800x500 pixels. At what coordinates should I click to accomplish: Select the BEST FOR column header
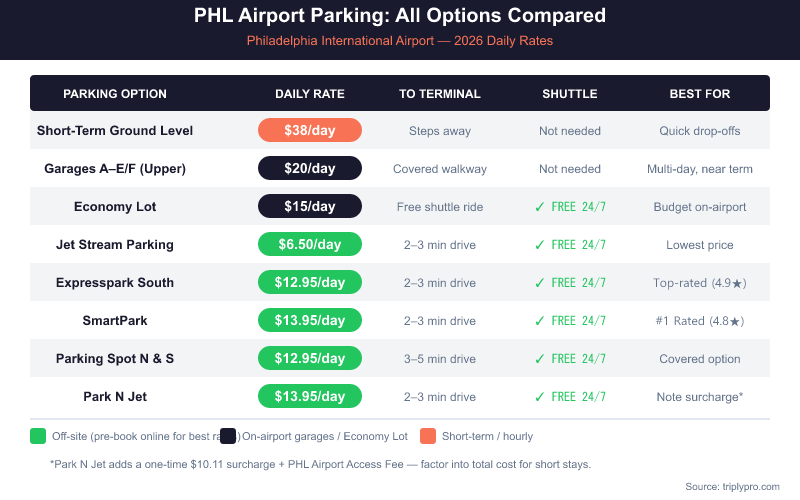[x=700, y=94]
